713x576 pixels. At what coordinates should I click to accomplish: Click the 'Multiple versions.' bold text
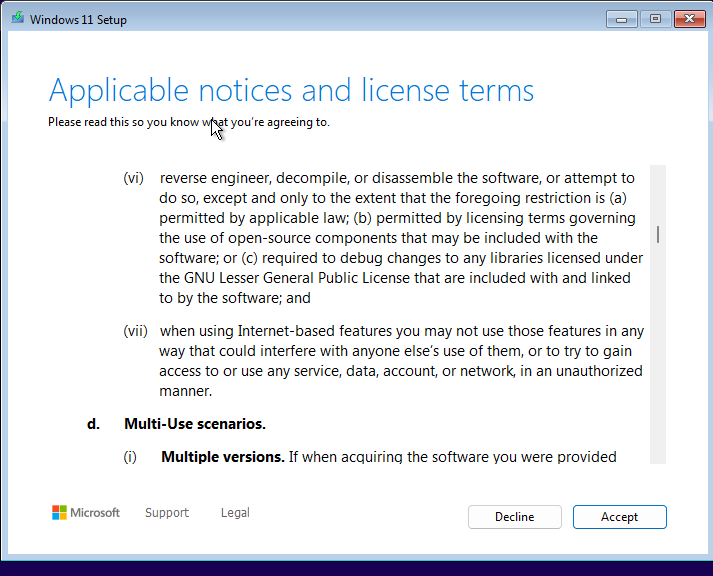(223, 456)
